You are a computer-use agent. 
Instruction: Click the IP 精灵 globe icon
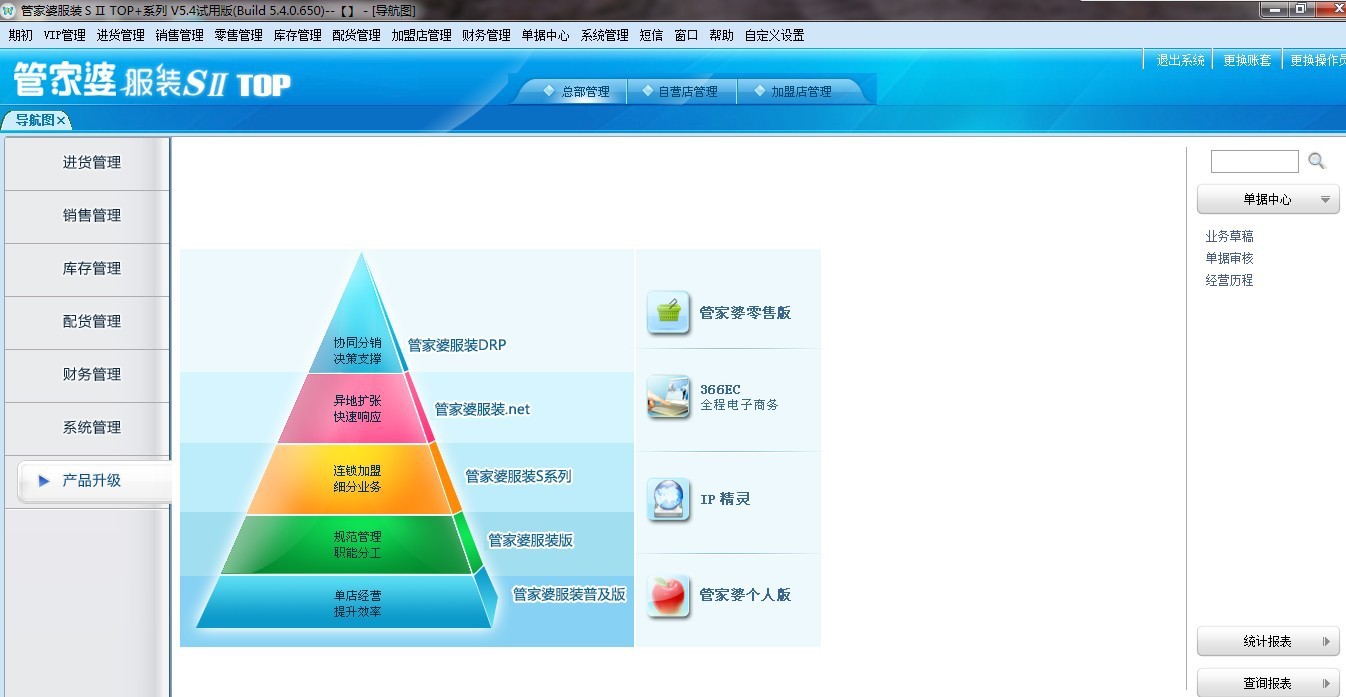click(x=668, y=499)
